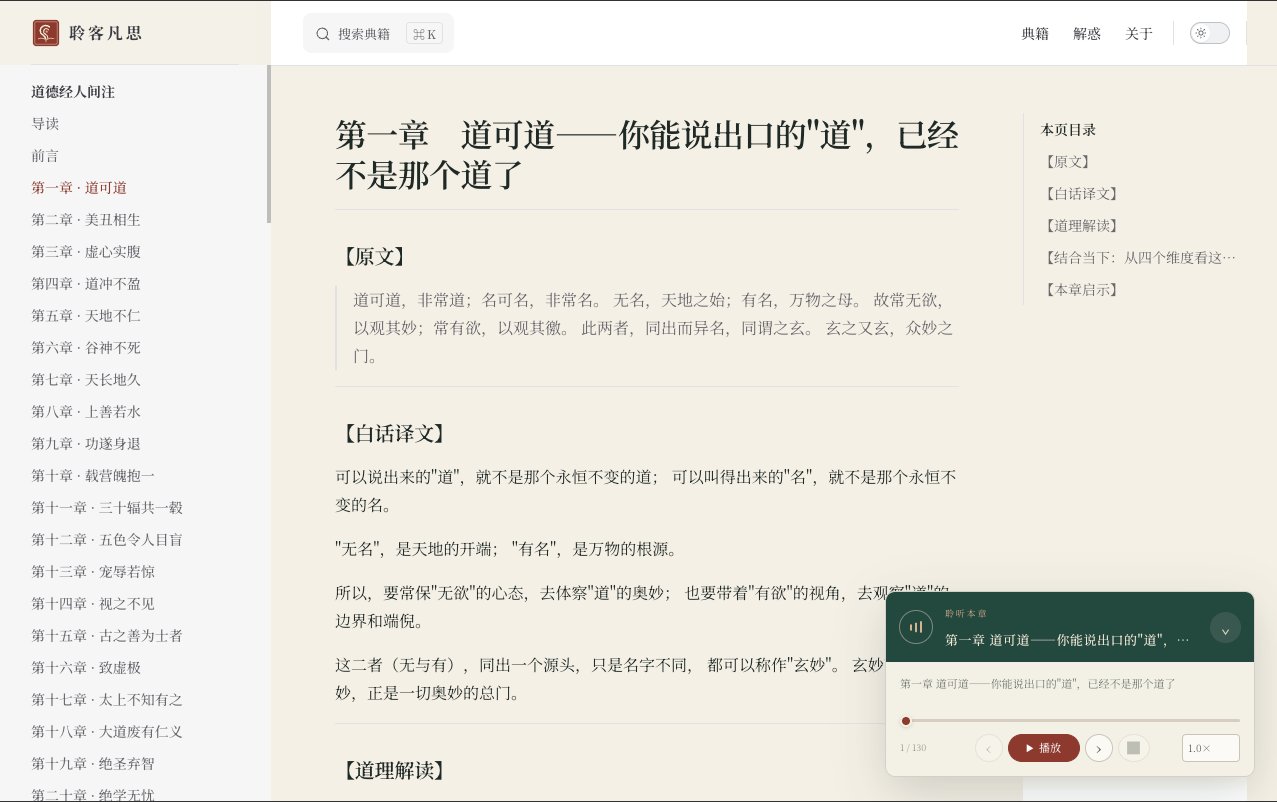This screenshot has width=1277, height=802.
Task: Select 第七章 · 天长地久 in sidebar
Action: click(86, 380)
